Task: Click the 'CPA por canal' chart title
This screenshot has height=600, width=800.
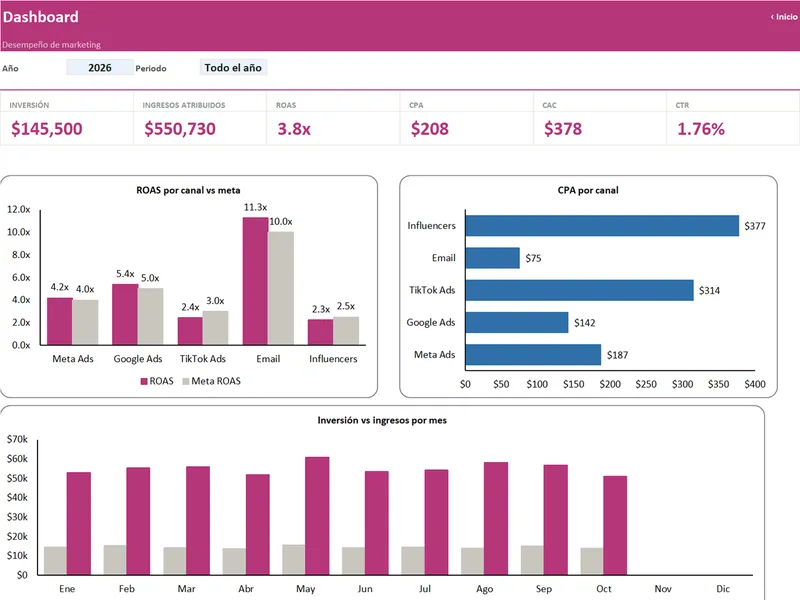Action: 588,190
